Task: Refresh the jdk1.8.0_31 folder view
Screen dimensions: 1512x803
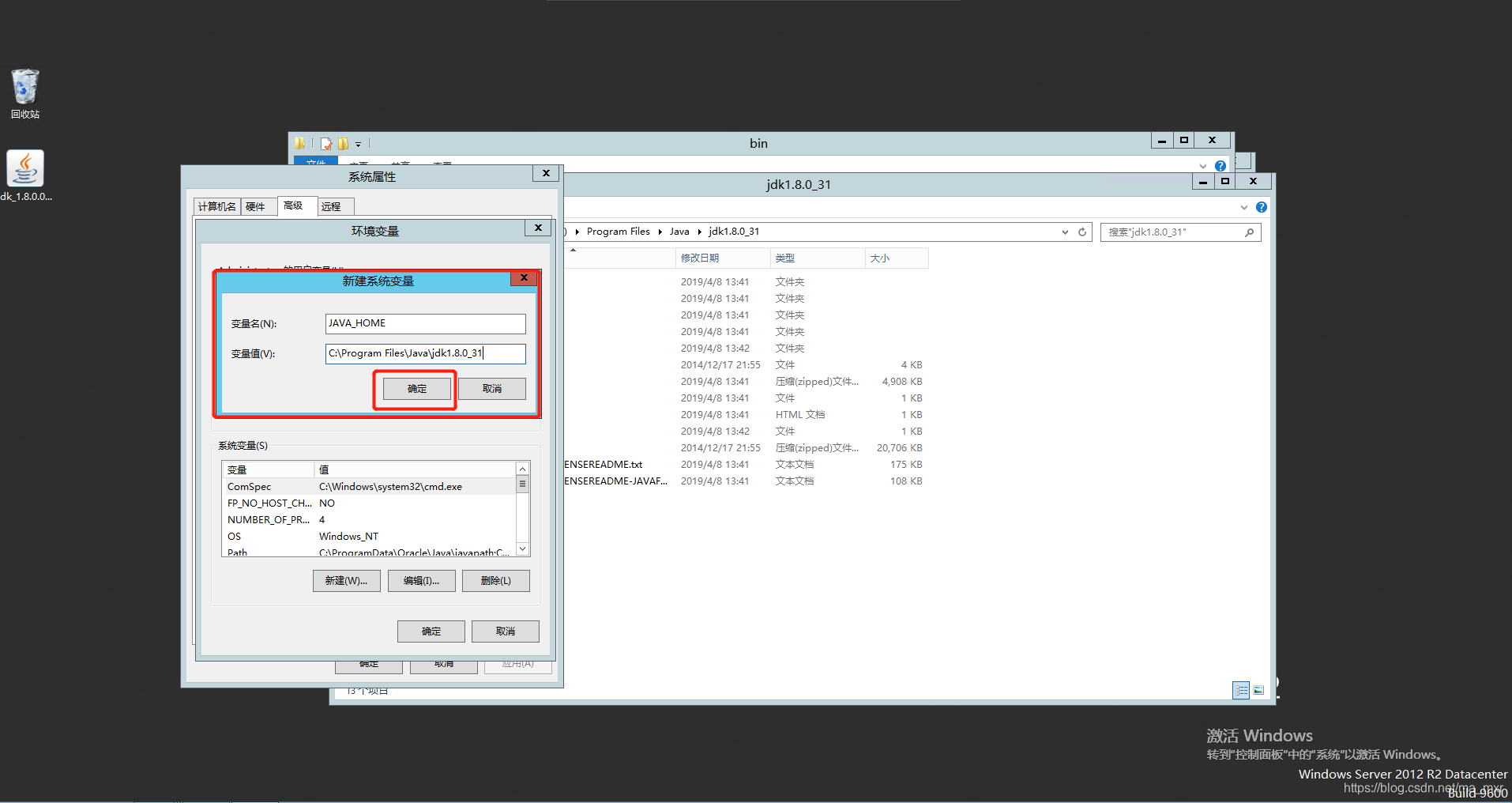Action: click(x=1082, y=232)
